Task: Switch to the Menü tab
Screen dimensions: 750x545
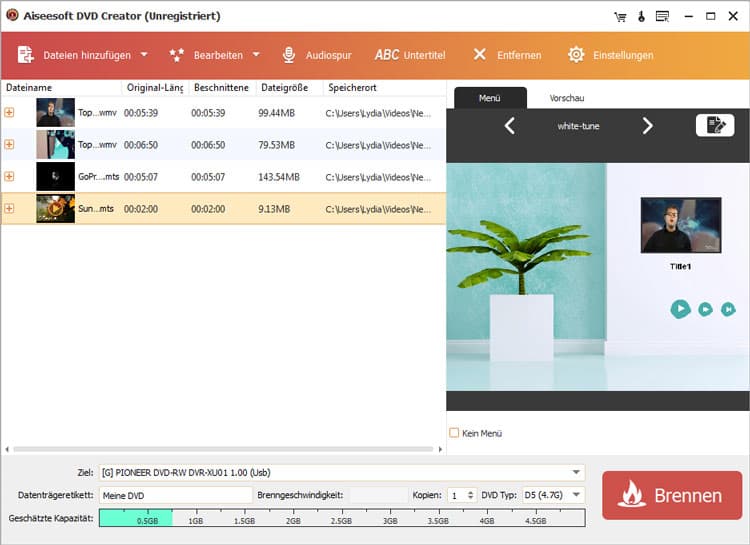Action: pos(490,98)
